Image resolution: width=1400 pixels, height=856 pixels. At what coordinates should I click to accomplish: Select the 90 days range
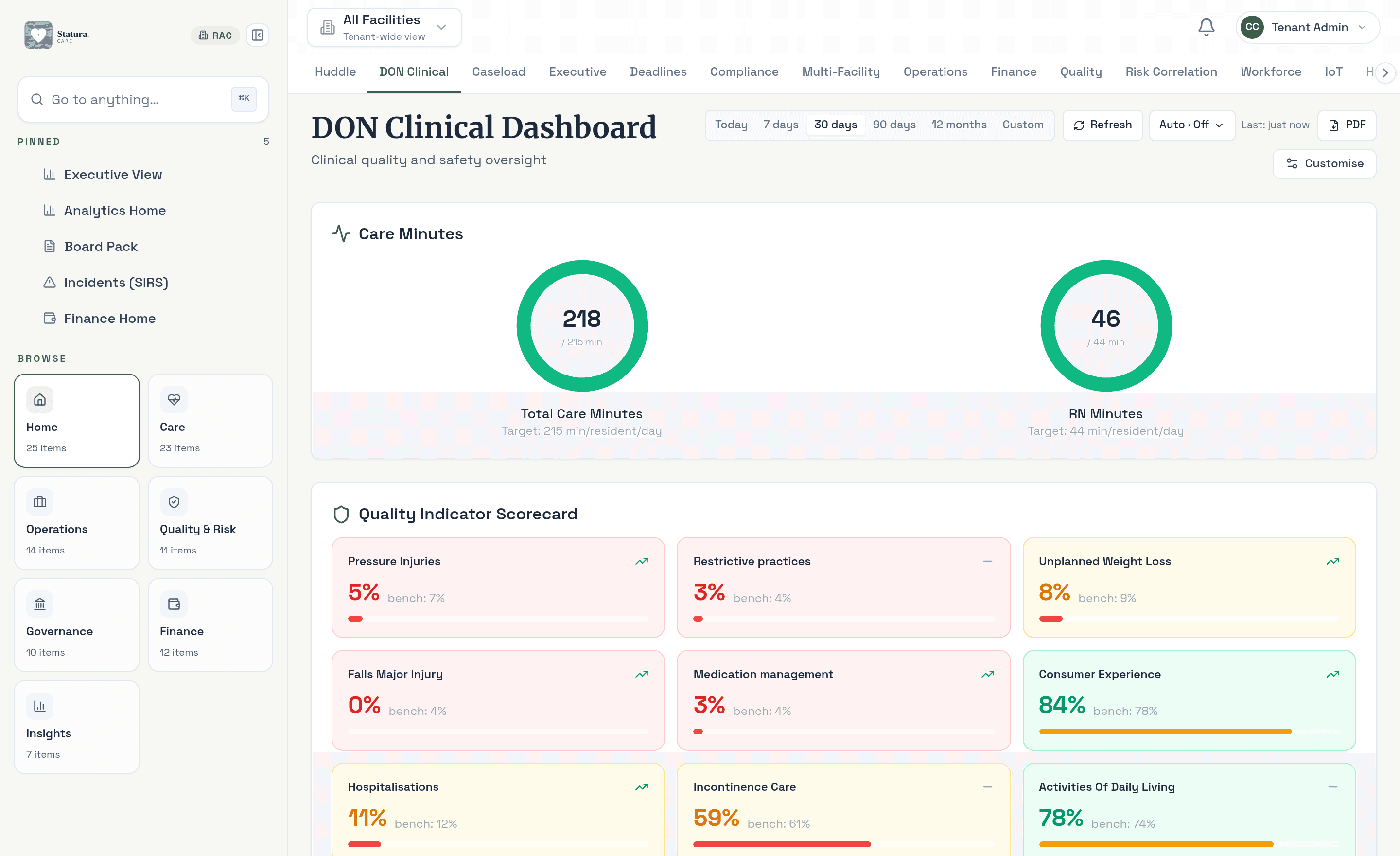tap(894, 125)
